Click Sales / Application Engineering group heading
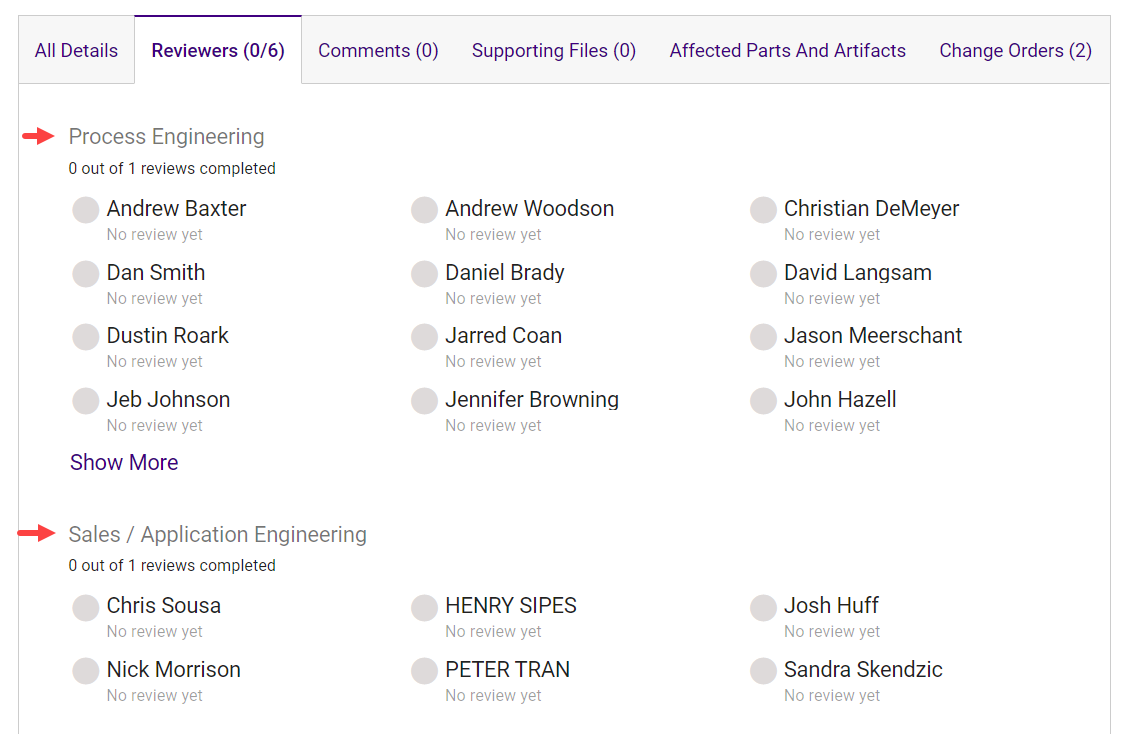 point(217,534)
